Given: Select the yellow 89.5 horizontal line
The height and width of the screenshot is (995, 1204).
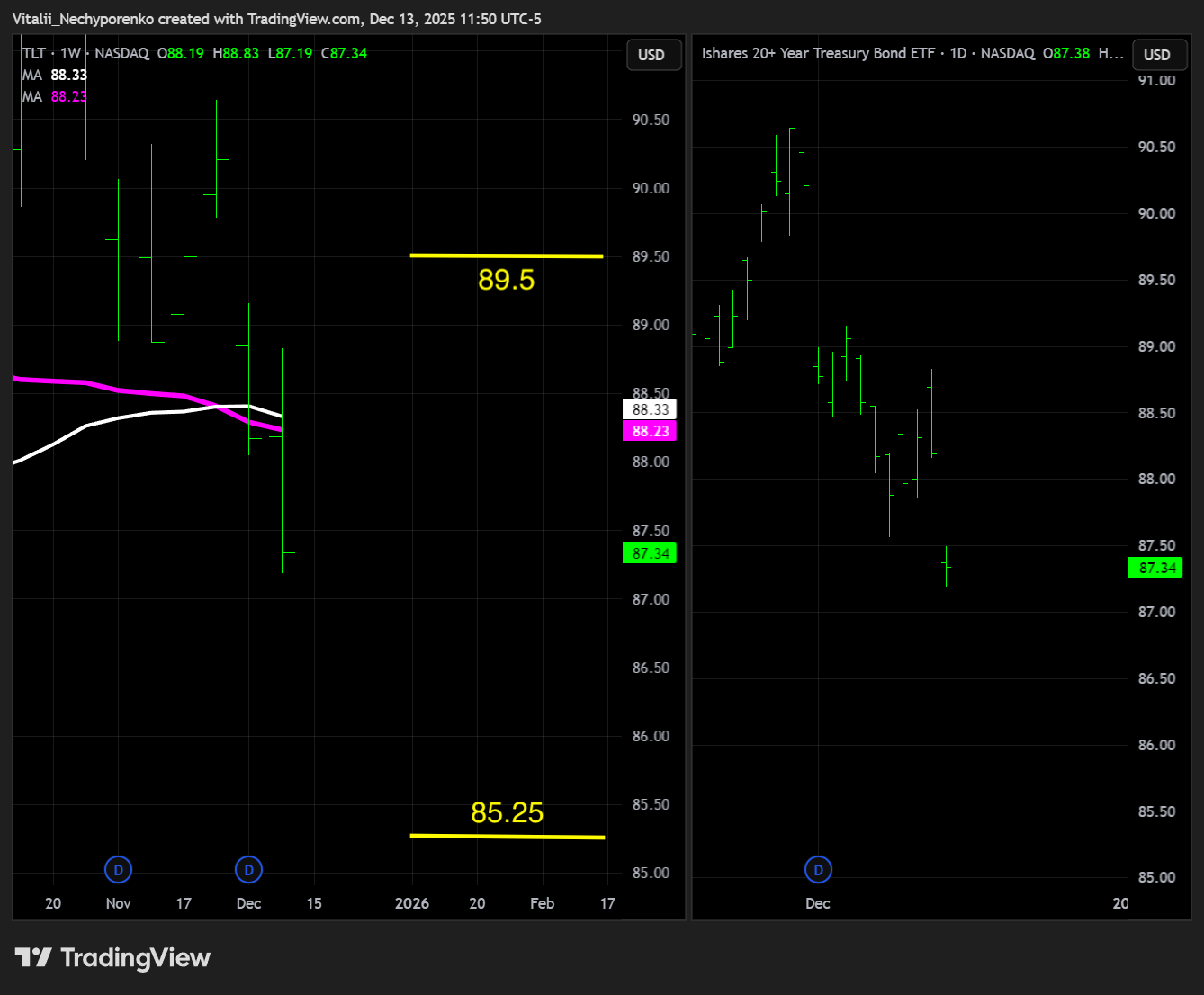Looking at the screenshot, I should [x=506, y=255].
